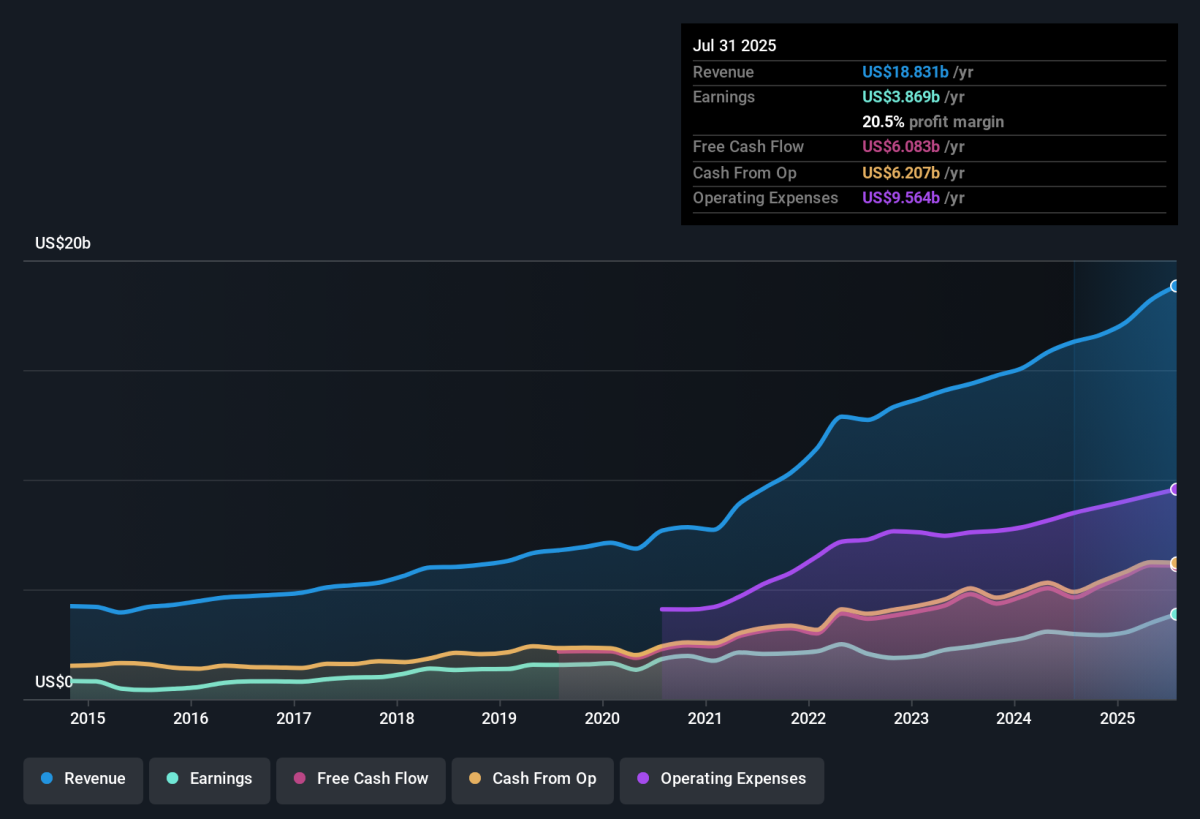Select the Free Cash Flow value US$6.083b

pyautogui.click(x=900, y=147)
